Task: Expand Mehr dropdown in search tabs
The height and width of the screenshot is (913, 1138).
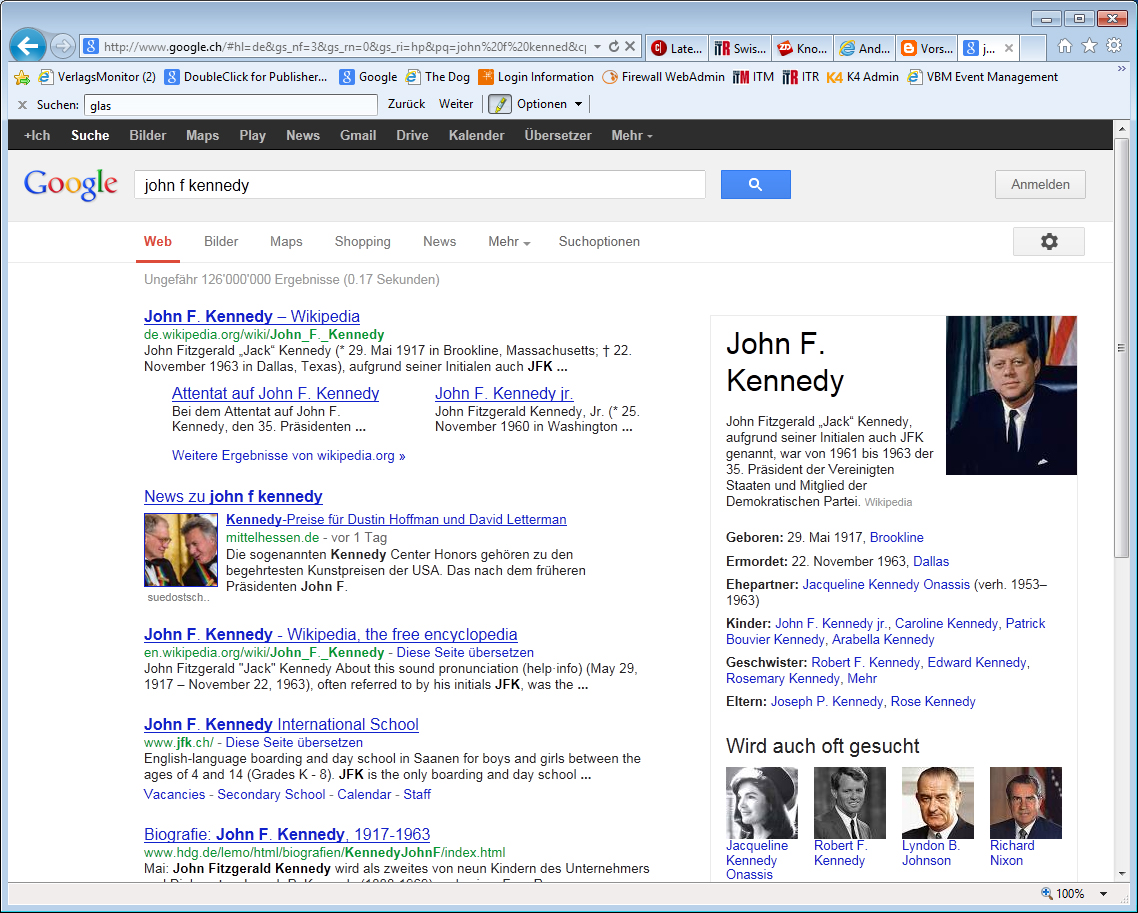Action: pyautogui.click(x=509, y=242)
